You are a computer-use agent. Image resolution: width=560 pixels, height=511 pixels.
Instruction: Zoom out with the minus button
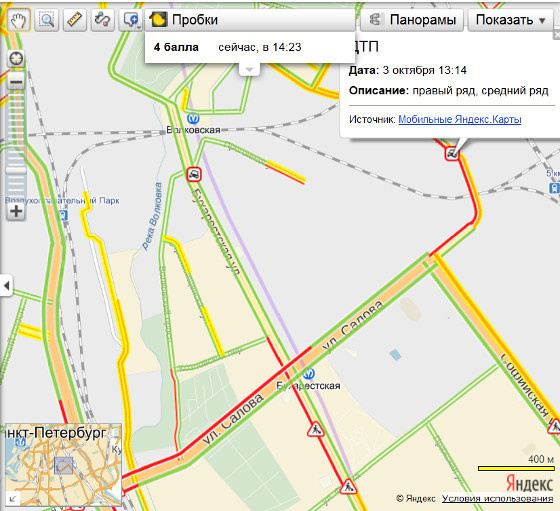16,83
